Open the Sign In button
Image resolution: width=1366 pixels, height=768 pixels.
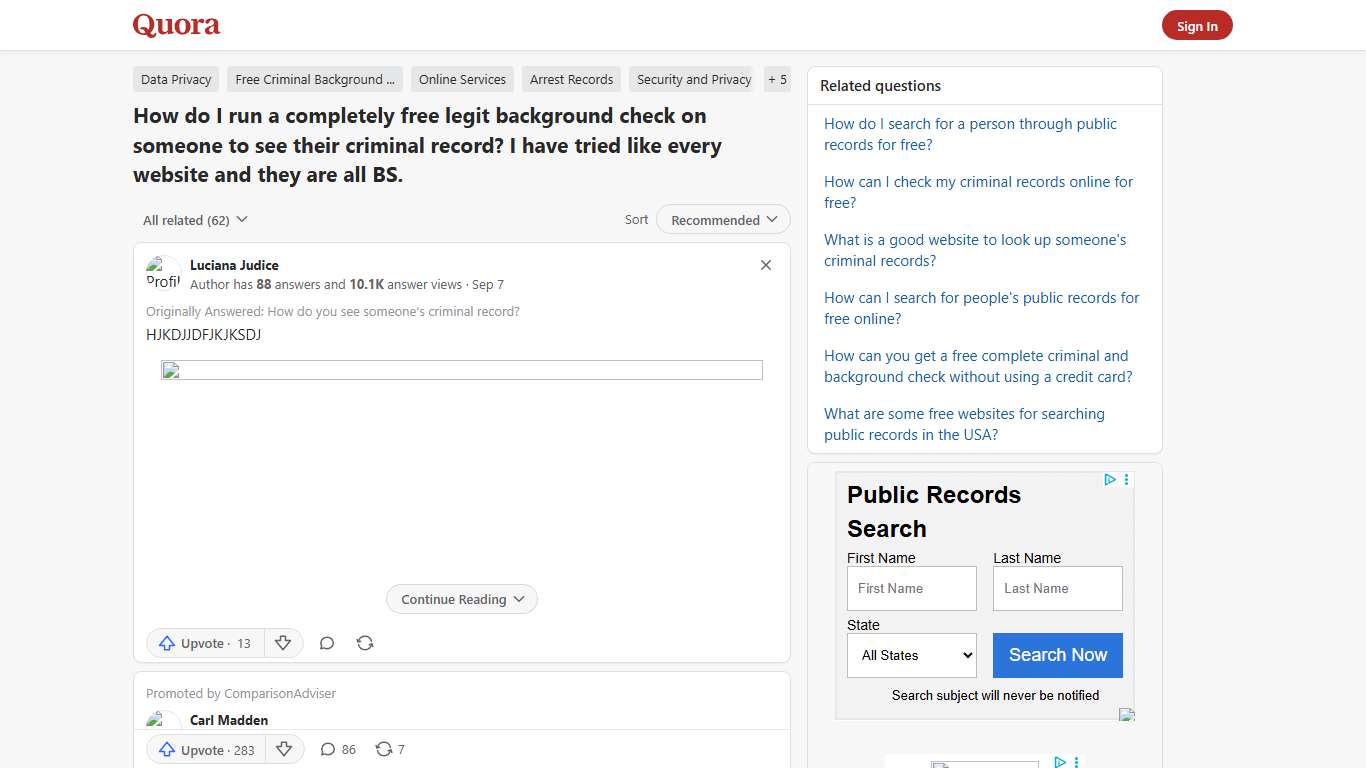point(1197,25)
